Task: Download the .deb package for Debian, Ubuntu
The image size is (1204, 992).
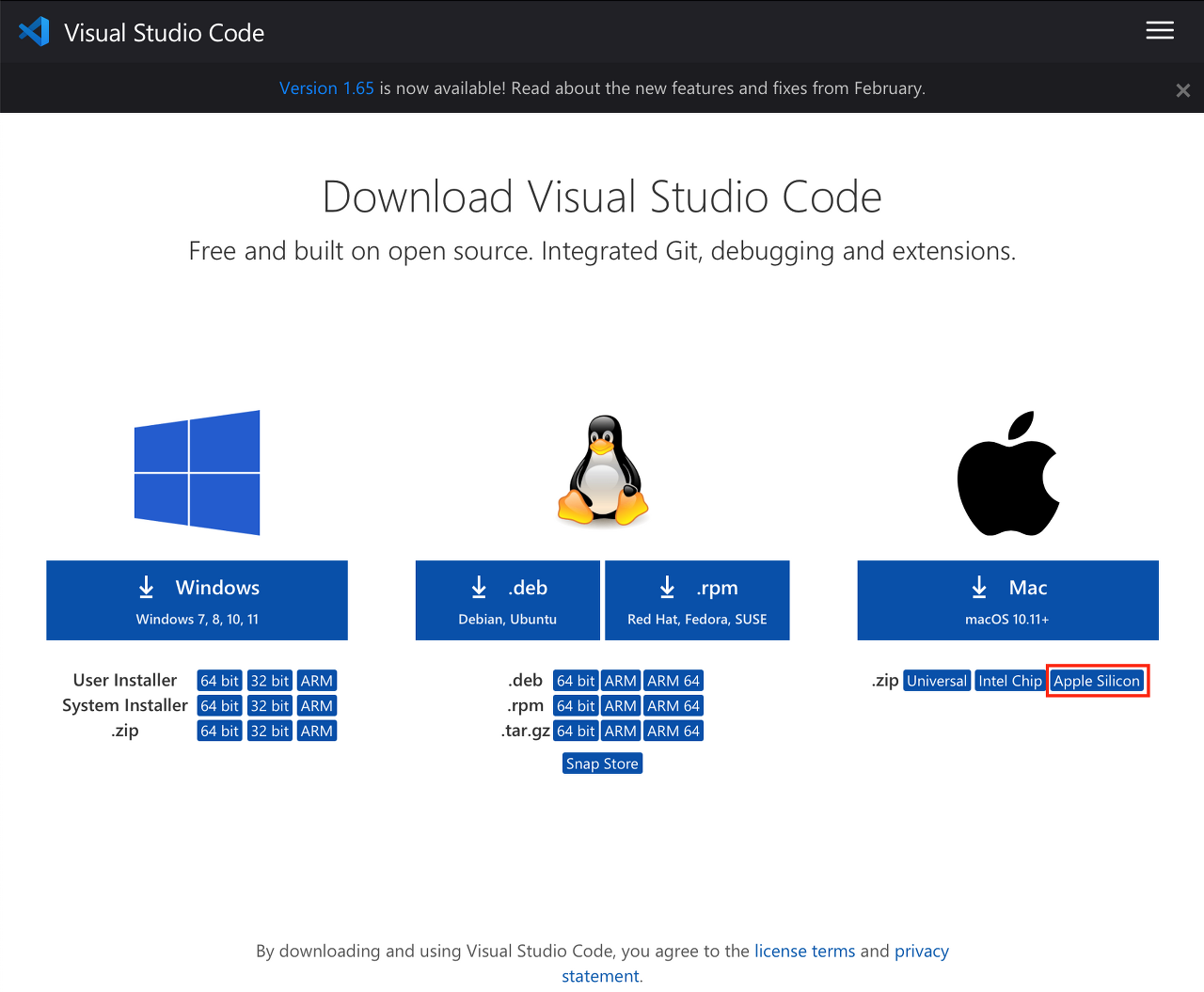Action: (x=508, y=601)
